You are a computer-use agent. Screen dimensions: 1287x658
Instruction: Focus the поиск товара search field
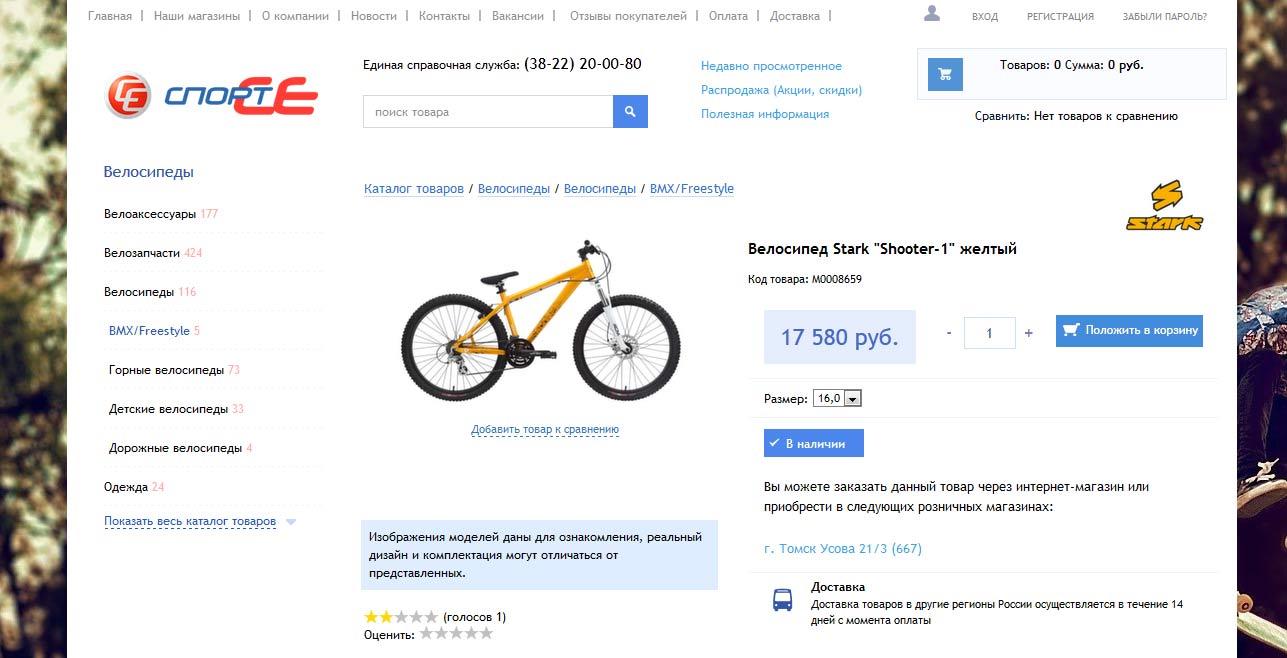pos(488,112)
